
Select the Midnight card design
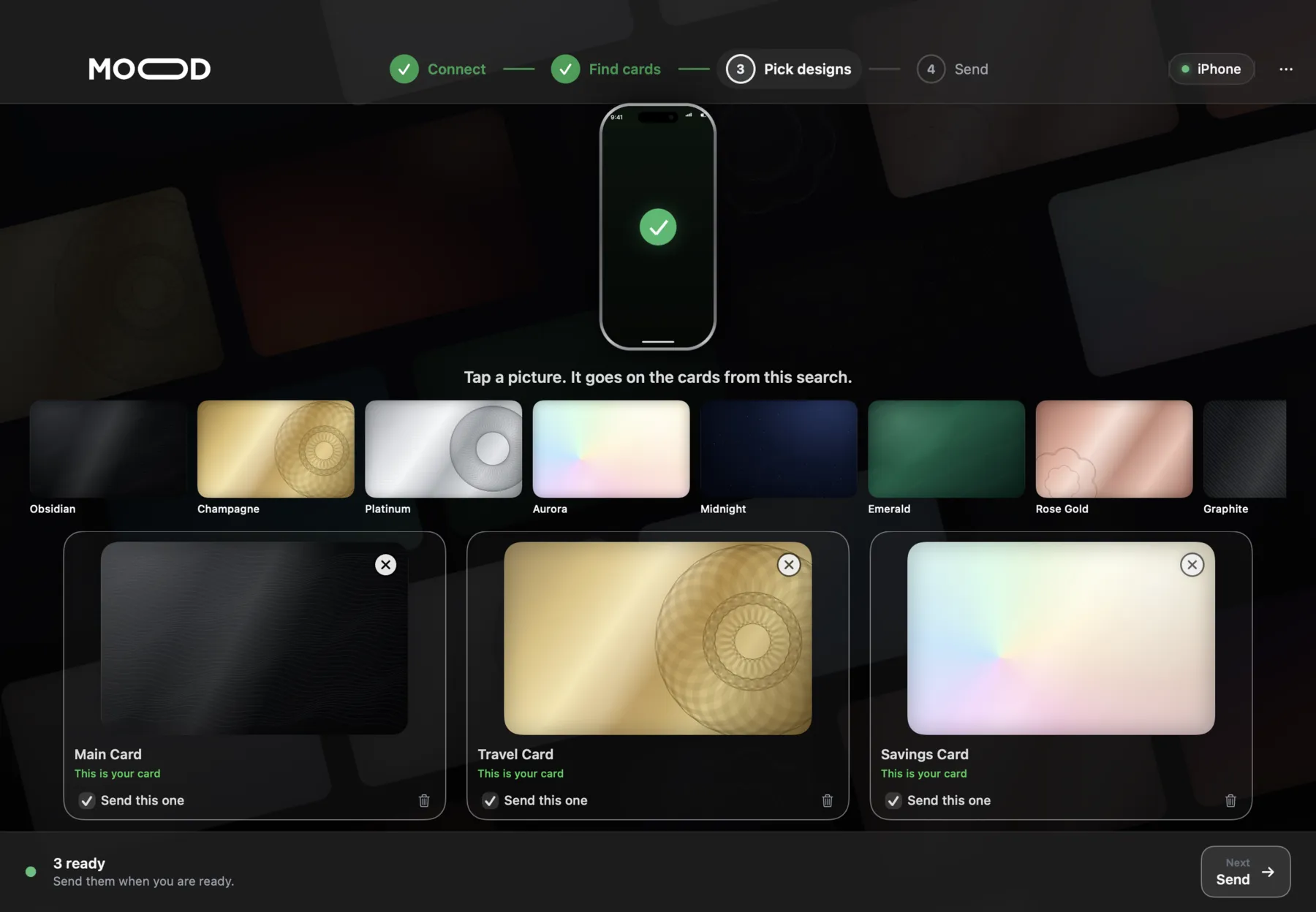click(779, 449)
